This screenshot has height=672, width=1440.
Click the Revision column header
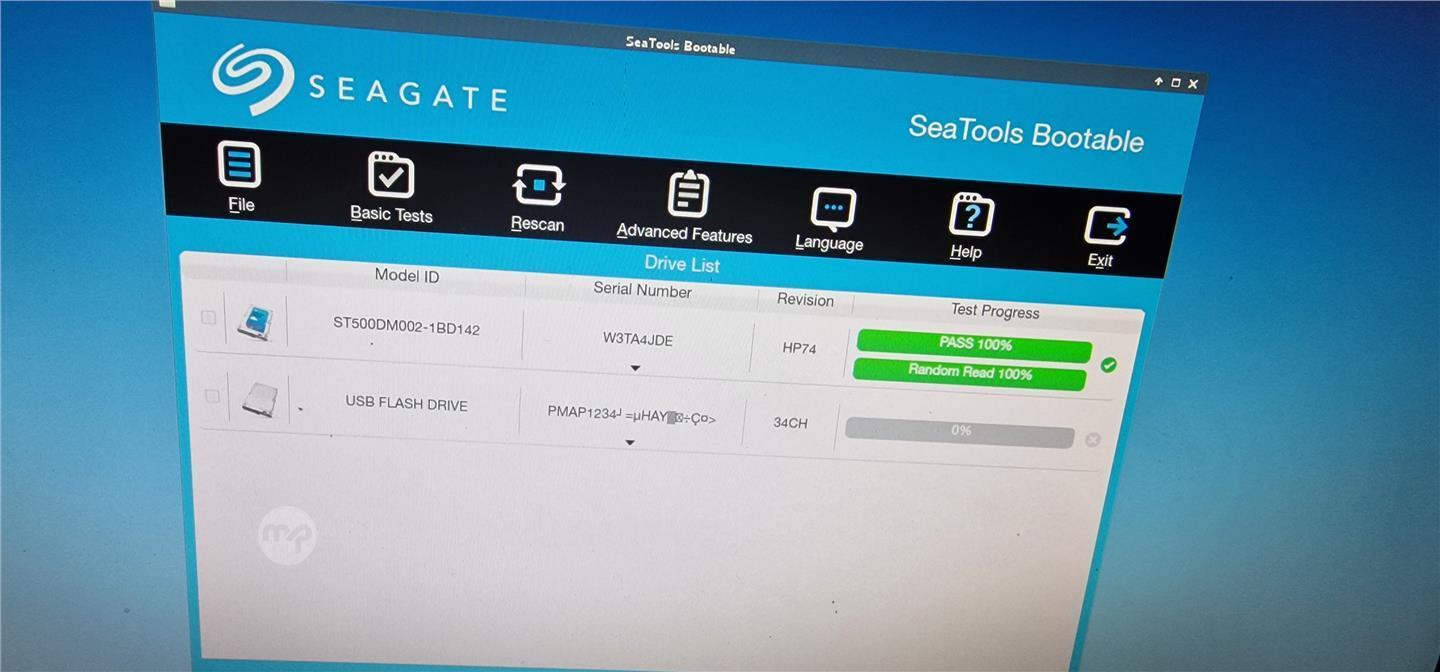[x=805, y=300]
